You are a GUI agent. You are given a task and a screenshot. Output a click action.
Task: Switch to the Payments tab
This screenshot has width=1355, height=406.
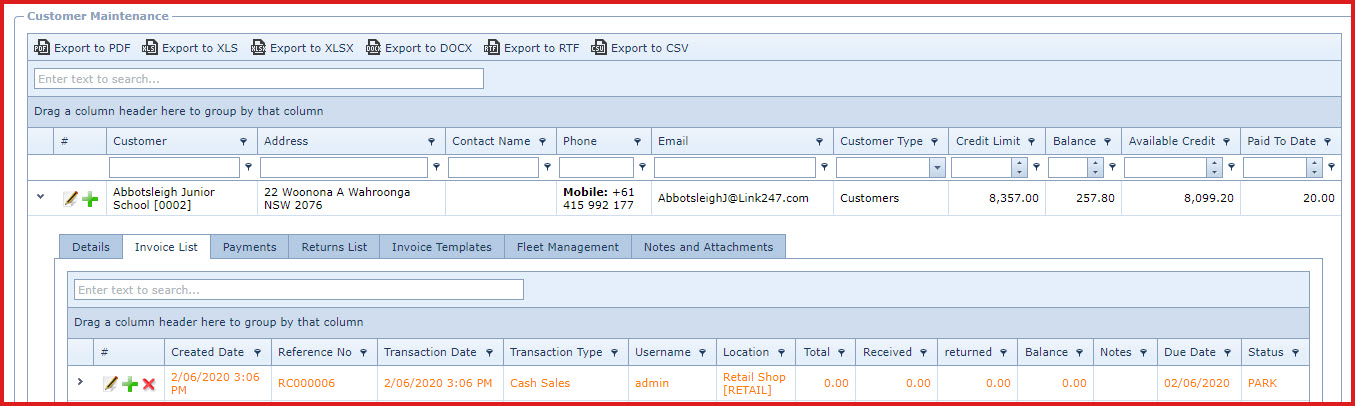(x=249, y=247)
